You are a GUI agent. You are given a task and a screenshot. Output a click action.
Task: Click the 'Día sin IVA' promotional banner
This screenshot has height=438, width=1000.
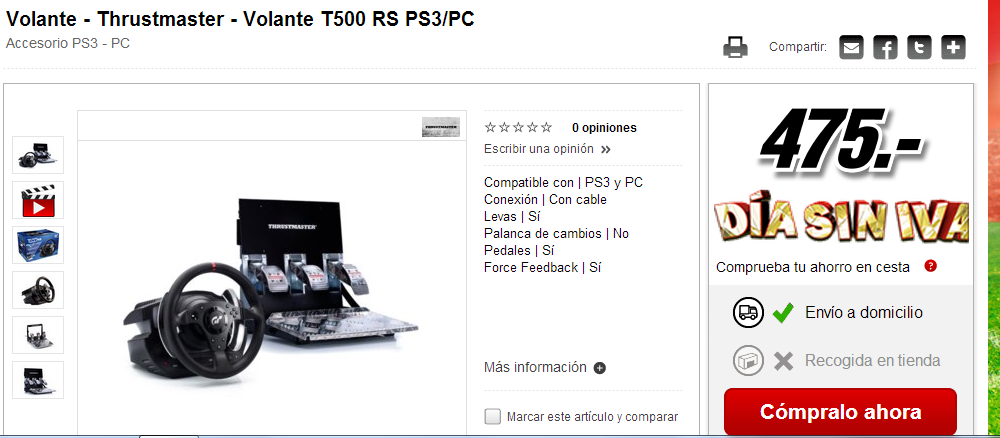tap(842, 221)
